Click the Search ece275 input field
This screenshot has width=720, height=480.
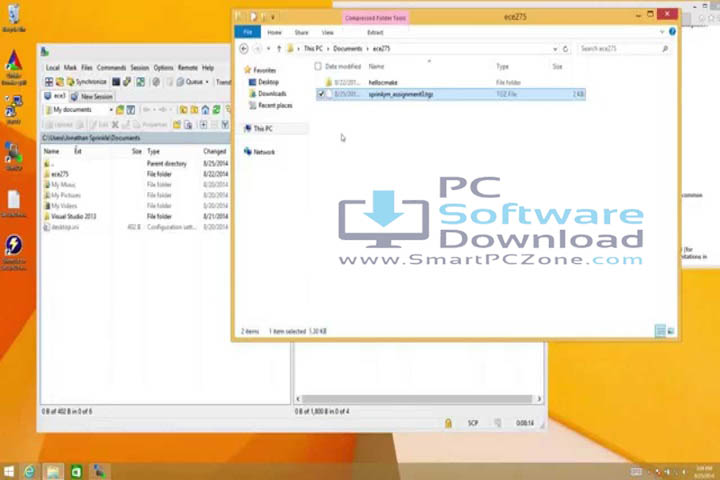624,49
